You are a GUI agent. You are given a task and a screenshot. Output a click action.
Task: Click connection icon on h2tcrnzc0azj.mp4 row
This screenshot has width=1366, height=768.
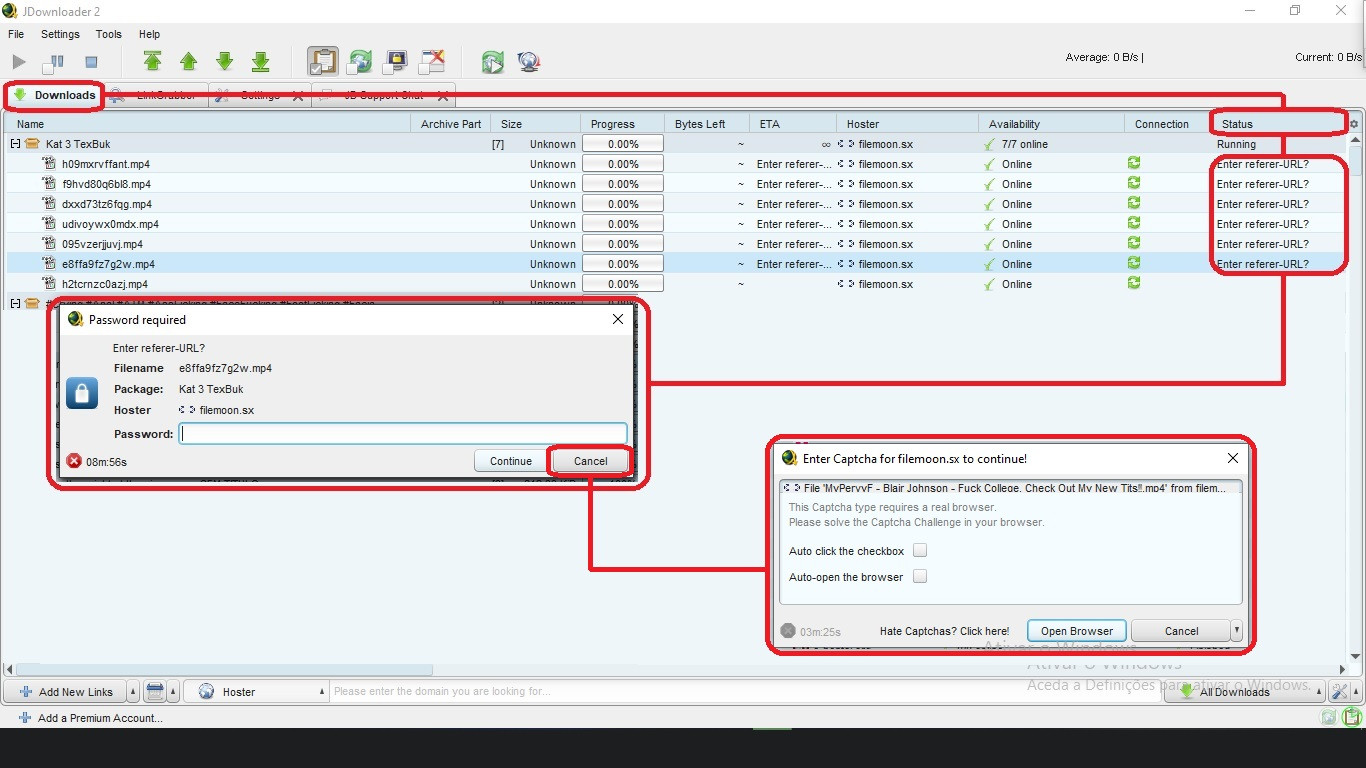(1133, 283)
